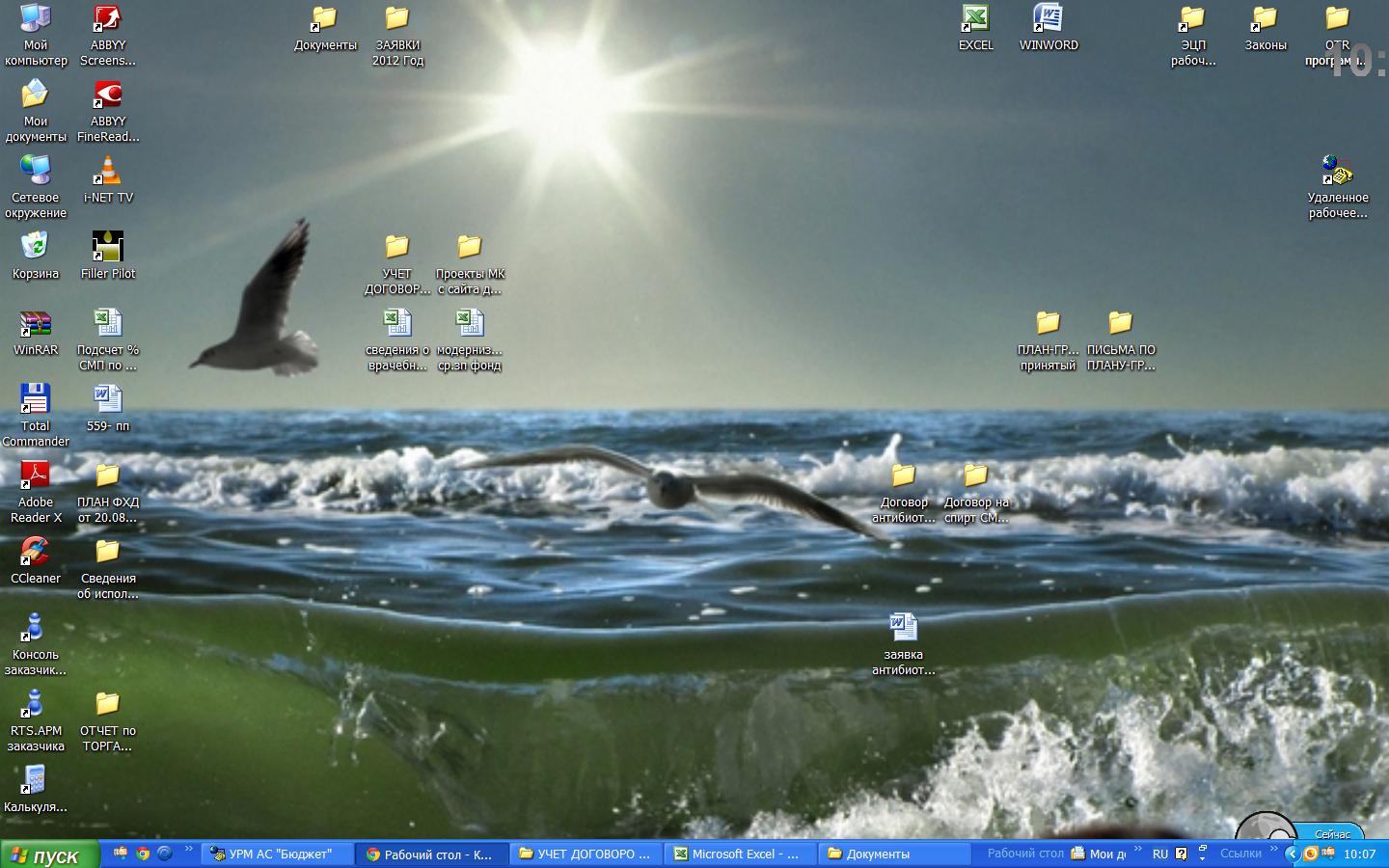Click the пуск Start button

click(x=50, y=854)
